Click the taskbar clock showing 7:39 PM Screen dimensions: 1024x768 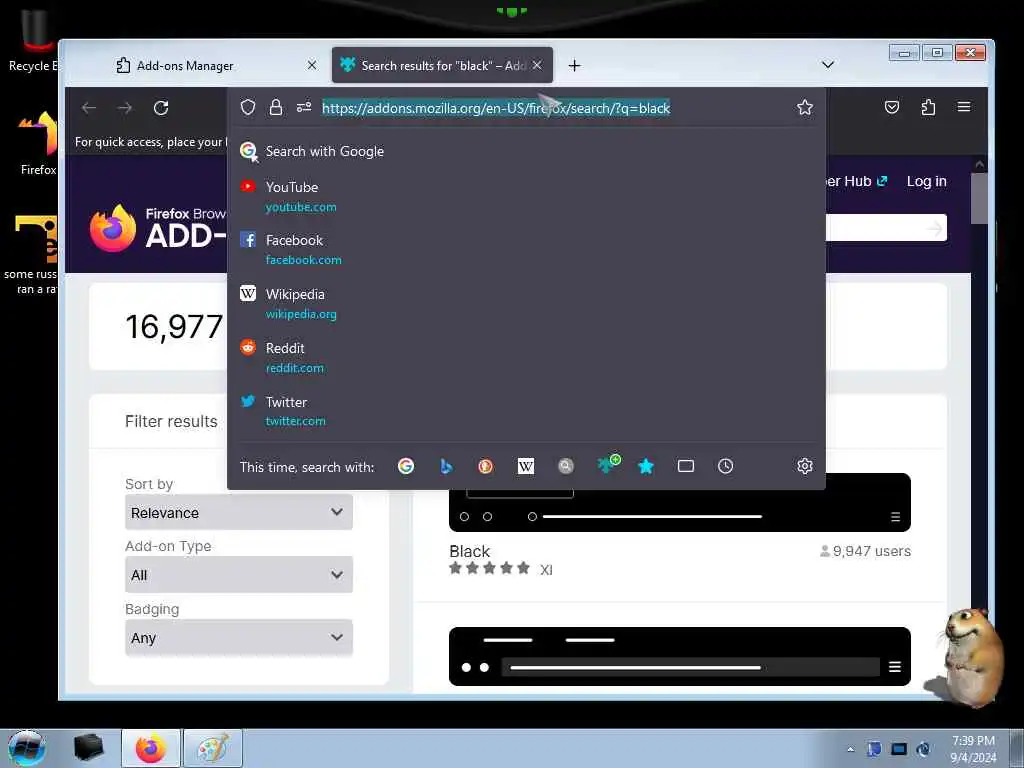(x=973, y=748)
